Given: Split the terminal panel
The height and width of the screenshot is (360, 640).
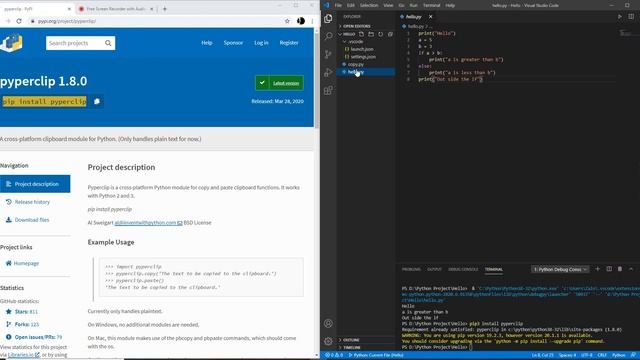Looking at the screenshot, I should [609, 269].
